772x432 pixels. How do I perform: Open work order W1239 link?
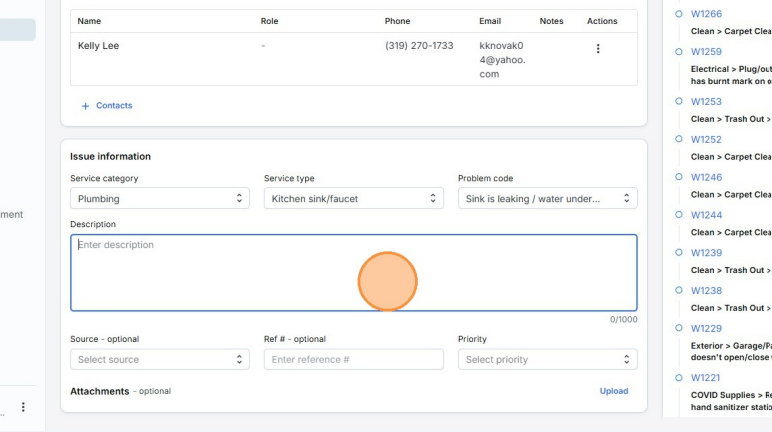[x=706, y=253]
